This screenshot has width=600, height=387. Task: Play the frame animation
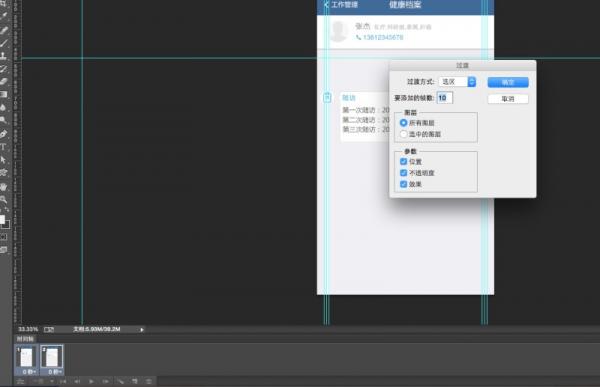91,381
